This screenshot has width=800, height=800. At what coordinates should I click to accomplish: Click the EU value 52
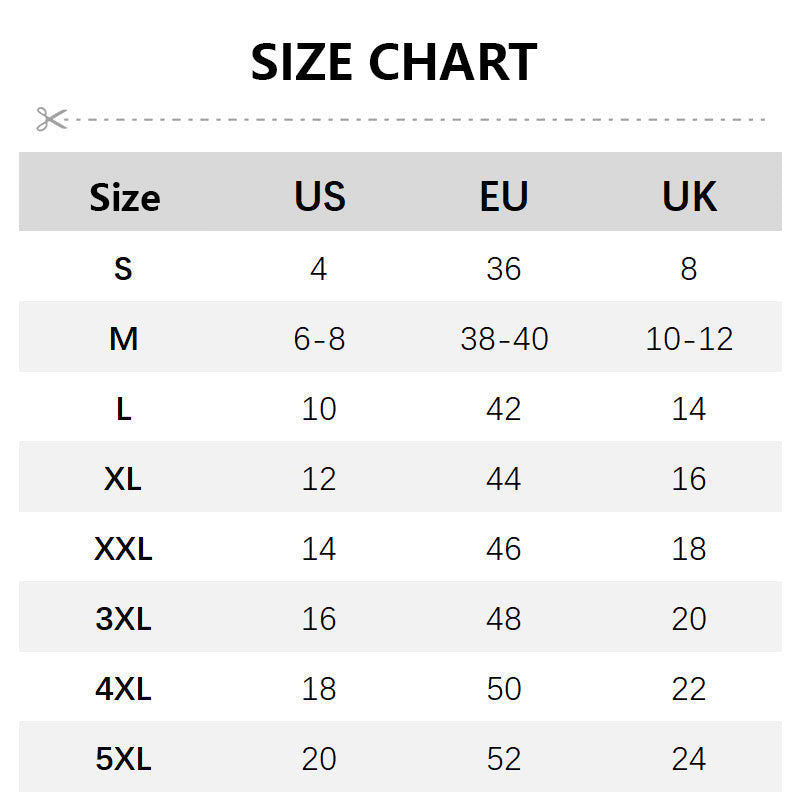click(504, 759)
